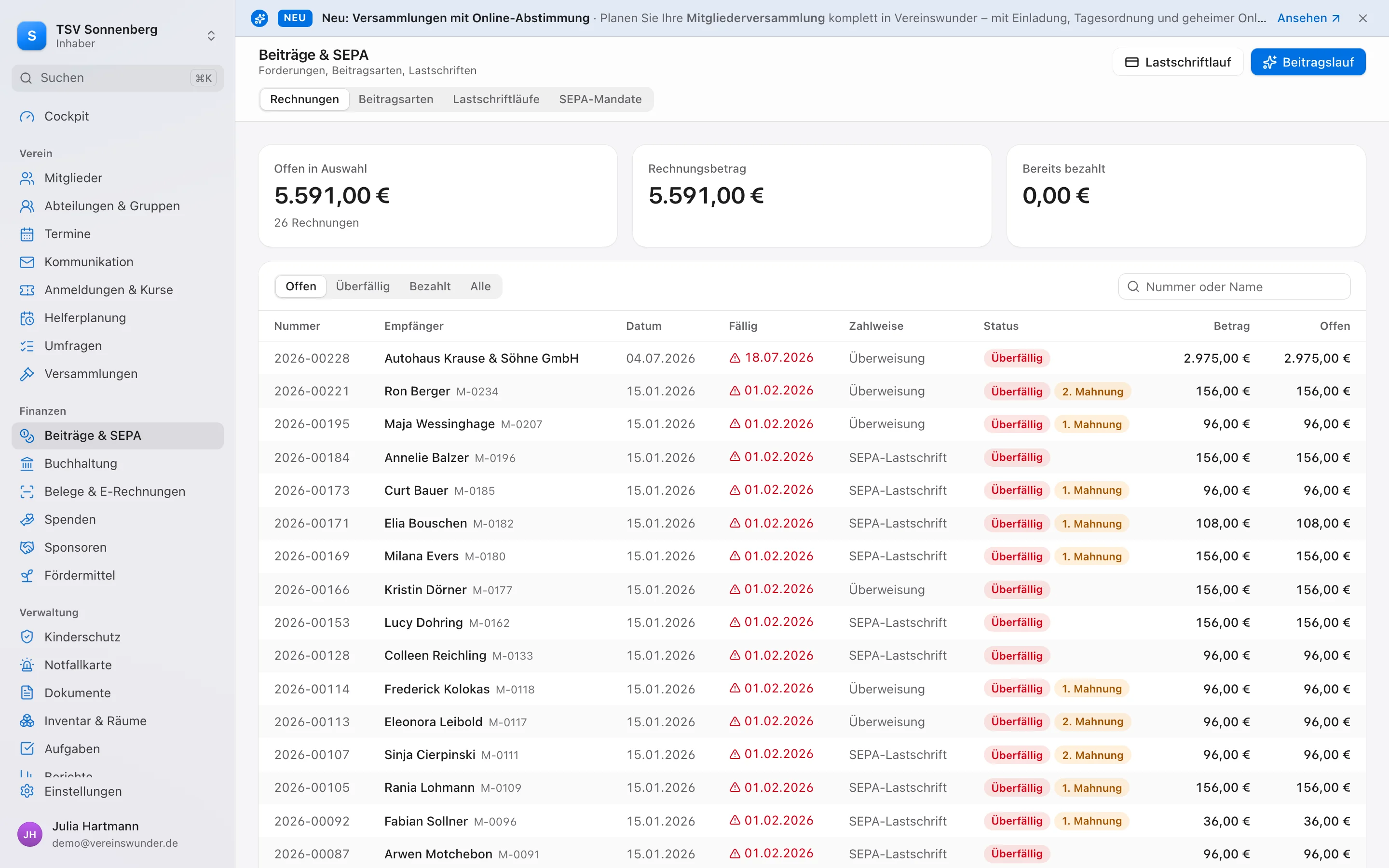Open the Termine calendar icon
This screenshot has width=1389, height=868.
[x=27, y=234]
